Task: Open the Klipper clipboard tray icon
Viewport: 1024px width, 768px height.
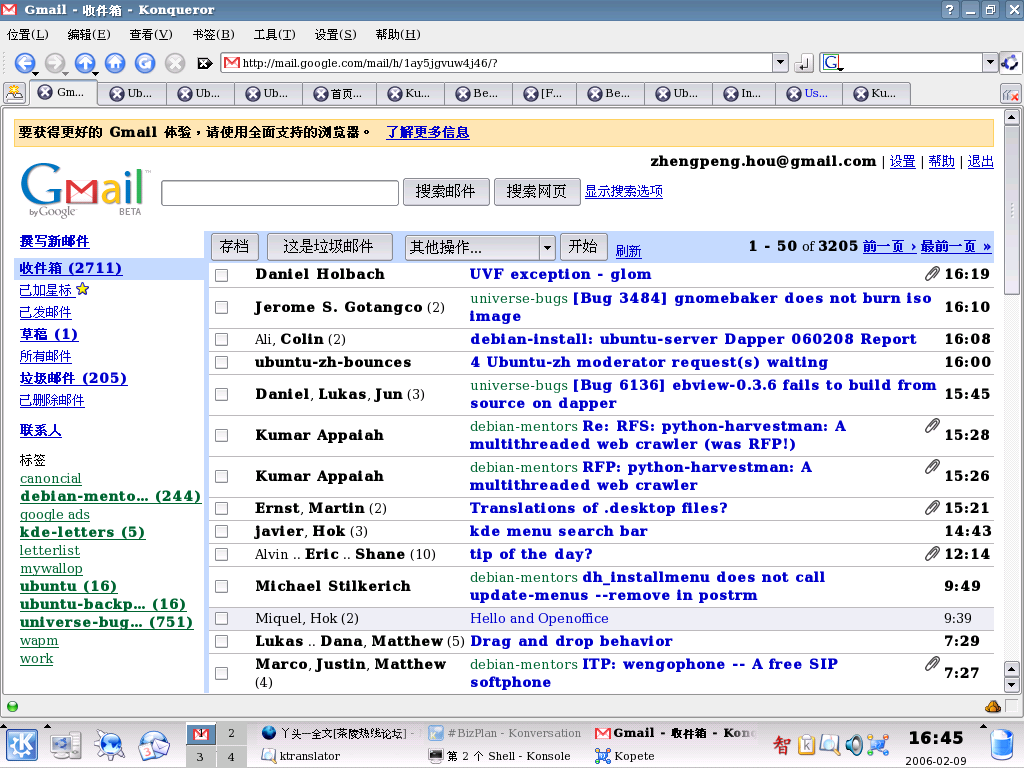Action: [x=807, y=744]
